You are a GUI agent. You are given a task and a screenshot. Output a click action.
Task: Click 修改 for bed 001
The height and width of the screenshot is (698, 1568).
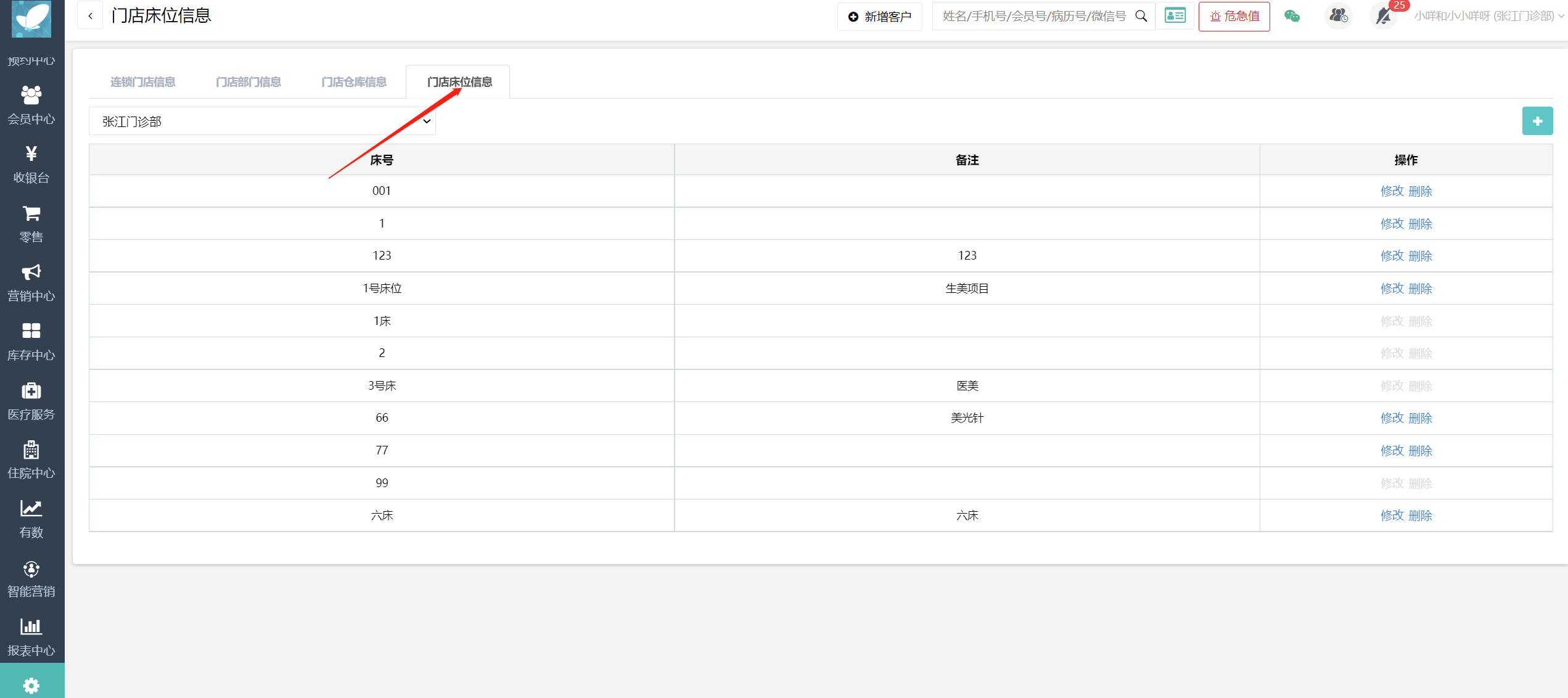1392,191
